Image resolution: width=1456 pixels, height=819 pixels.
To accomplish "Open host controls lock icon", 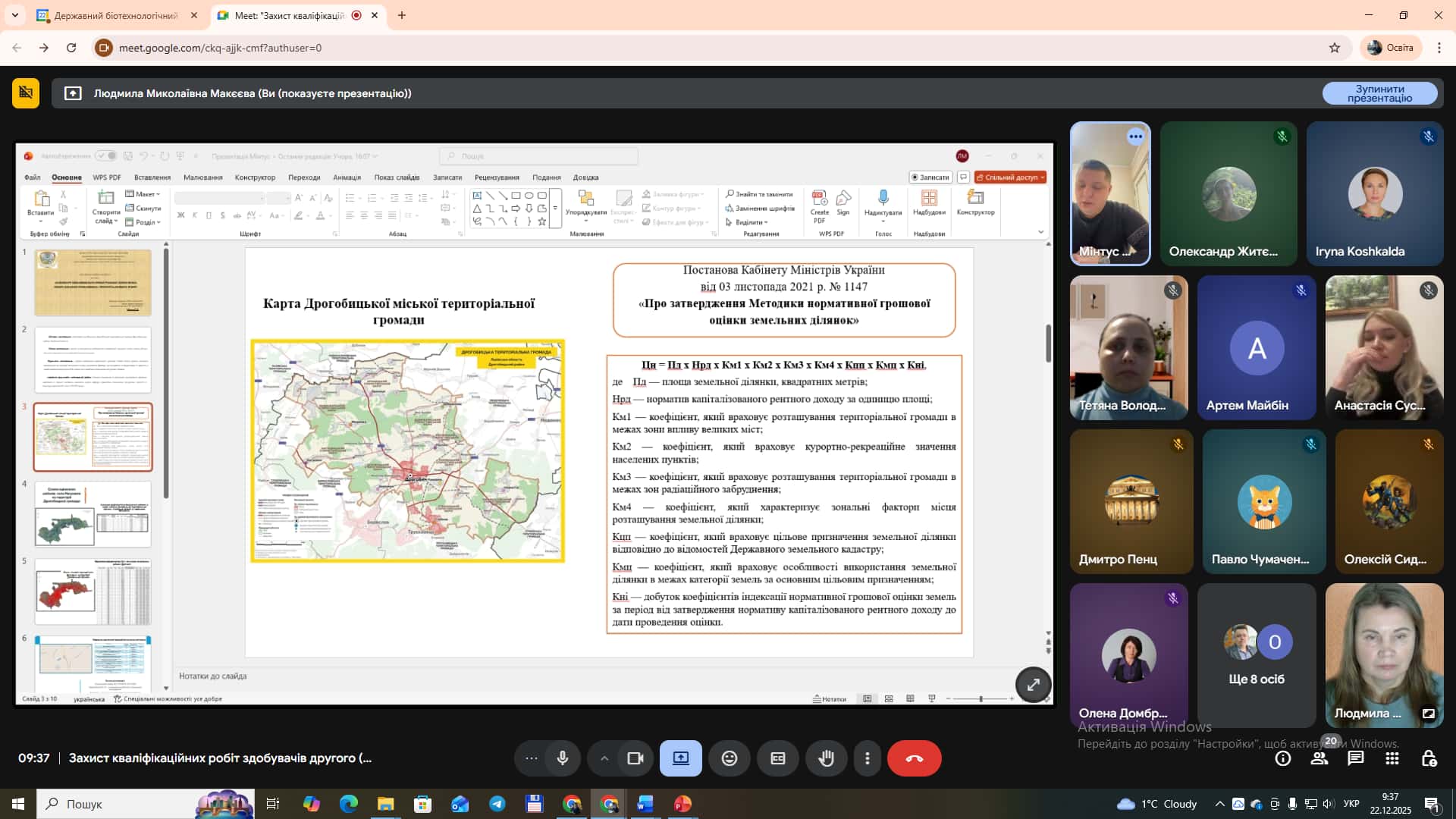I will click(1429, 758).
